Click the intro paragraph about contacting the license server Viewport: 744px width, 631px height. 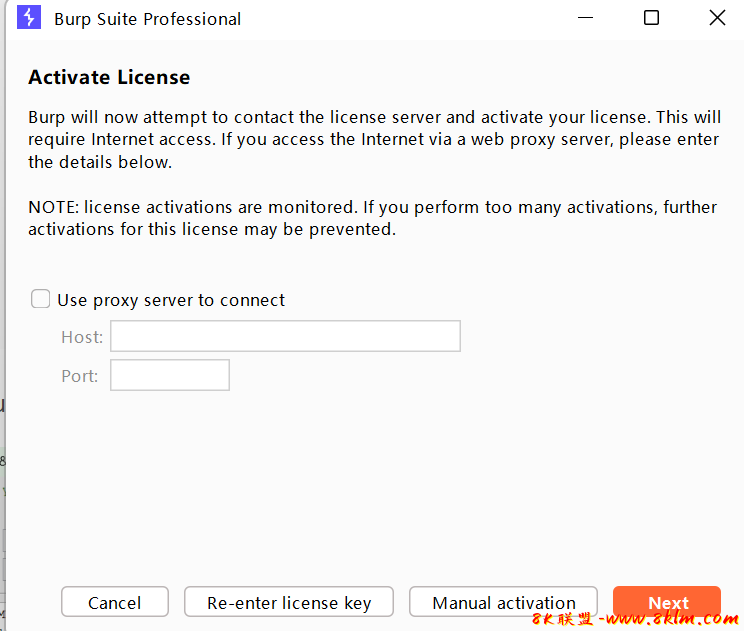click(x=373, y=139)
